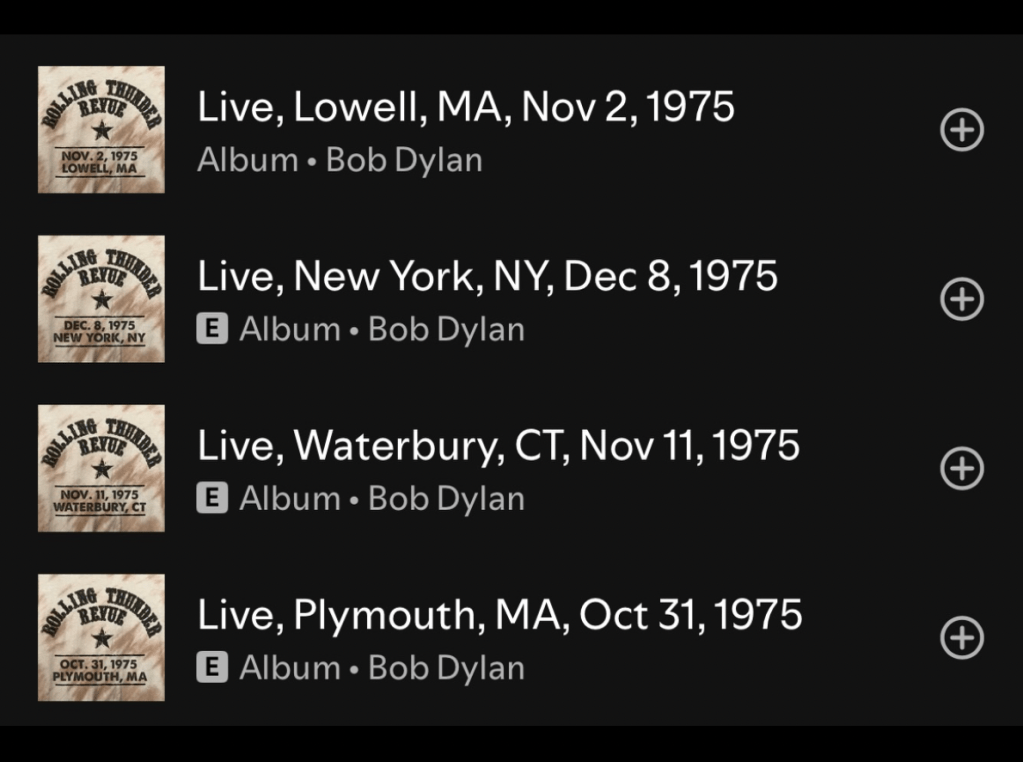Open title Live, New York, NY, Dec 8, 1975
1023x762 pixels.
pyautogui.click(x=487, y=276)
